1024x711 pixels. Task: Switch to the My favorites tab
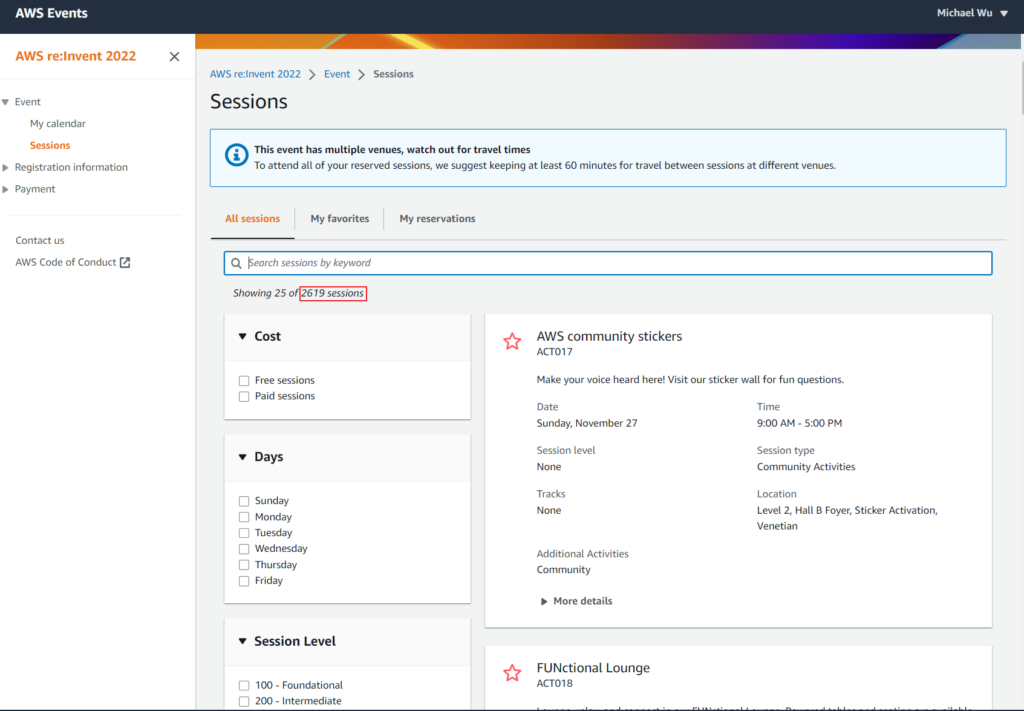coord(339,218)
